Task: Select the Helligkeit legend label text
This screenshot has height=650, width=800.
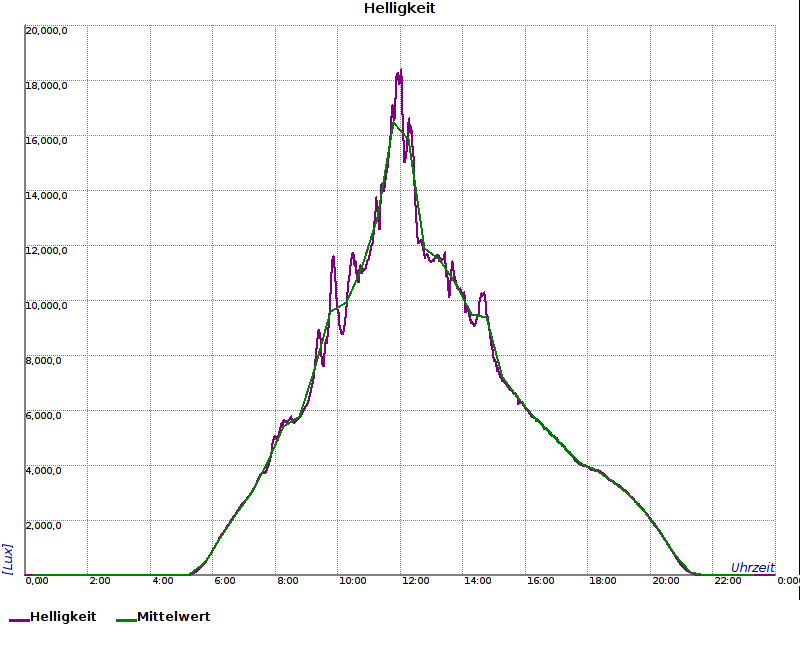Action: coord(63,617)
